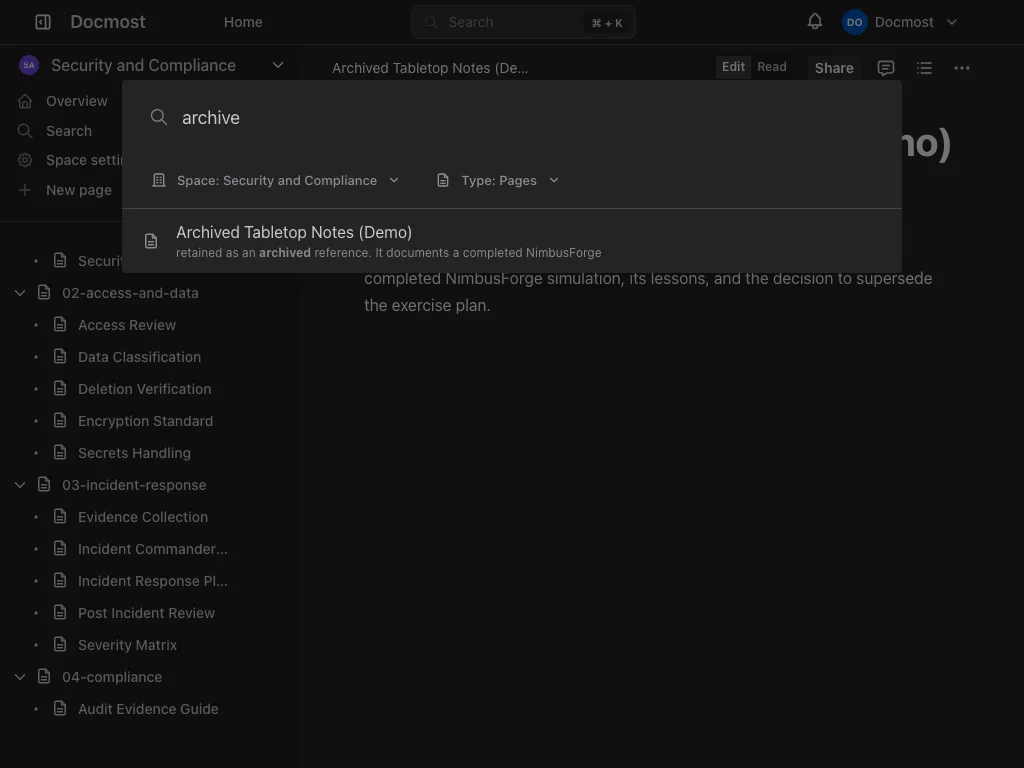The image size is (1024, 768).
Task: Click the magnifier icon in the search dialog
Action: click(x=159, y=118)
